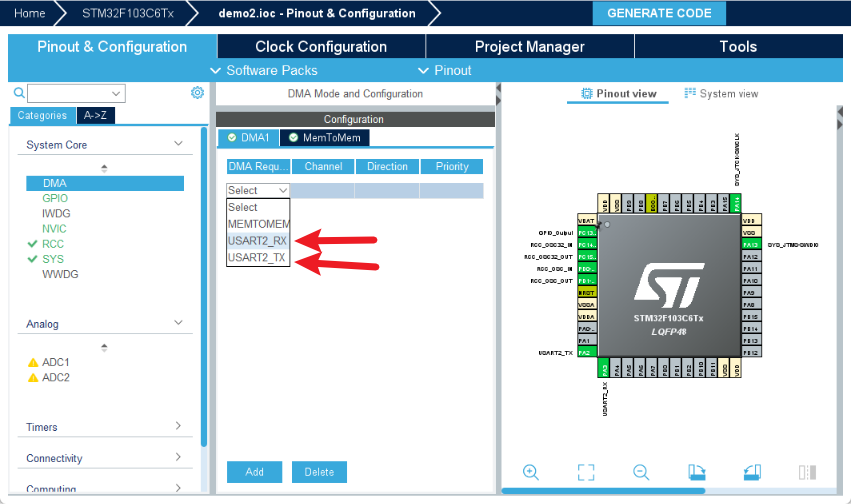Click the PA10 pin on chip
Viewport: 851px width, 504px height.
752,280
